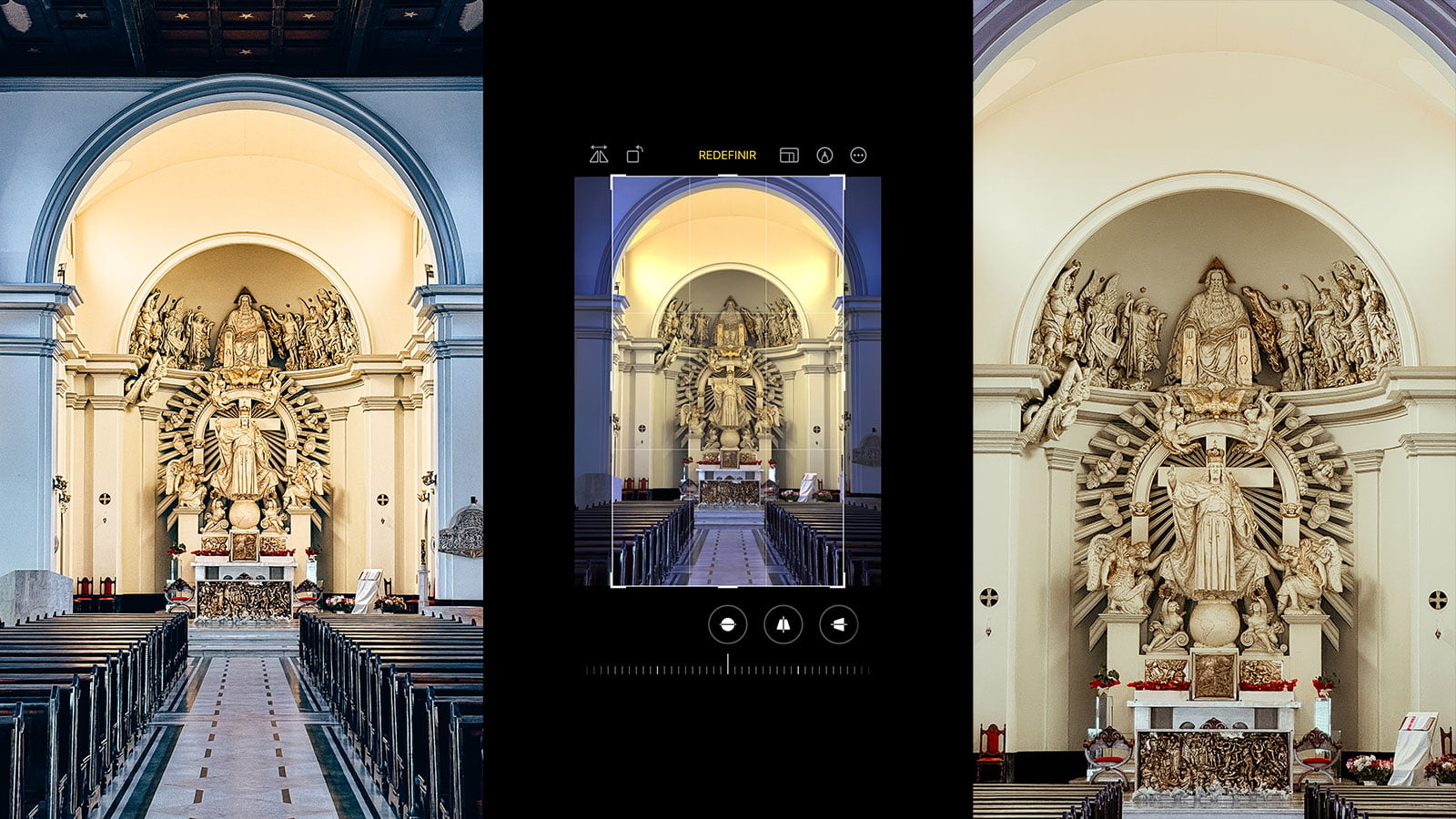Tap the yellow REDEFINIR reset button
Screen dimensions: 1456x819
coord(727,156)
